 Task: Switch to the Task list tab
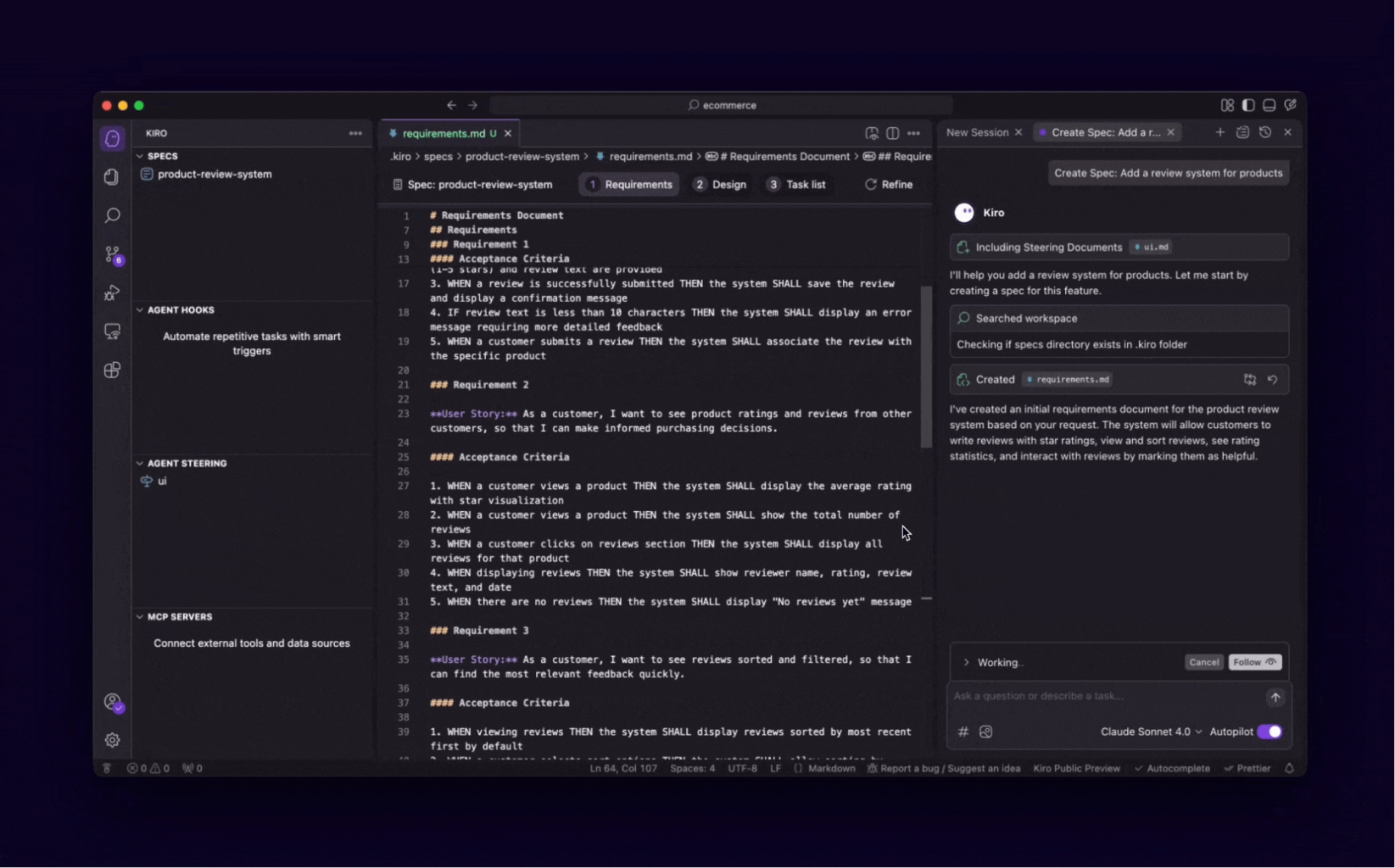pyautogui.click(x=796, y=185)
